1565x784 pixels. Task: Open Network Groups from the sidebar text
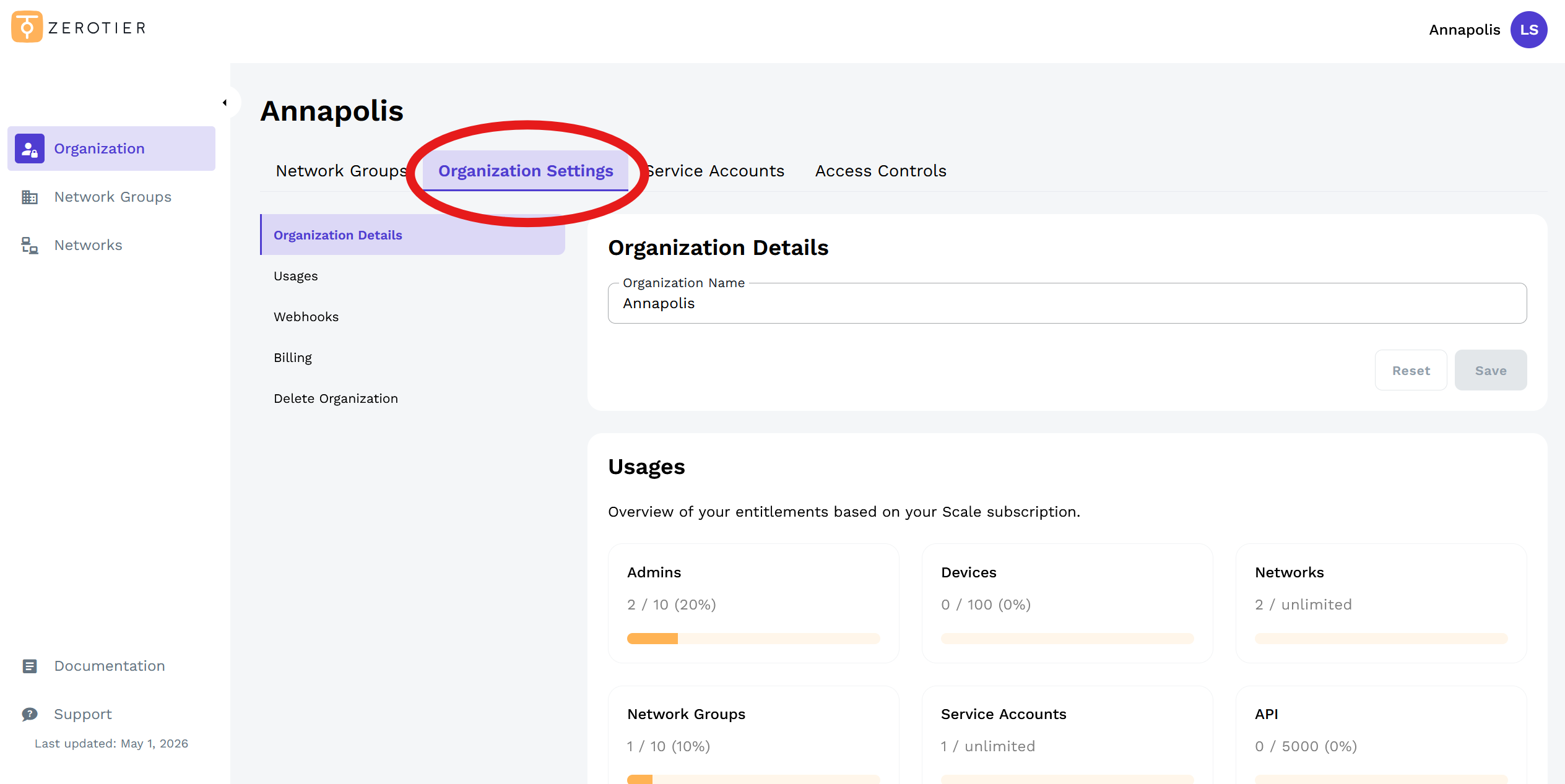tap(113, 197)
